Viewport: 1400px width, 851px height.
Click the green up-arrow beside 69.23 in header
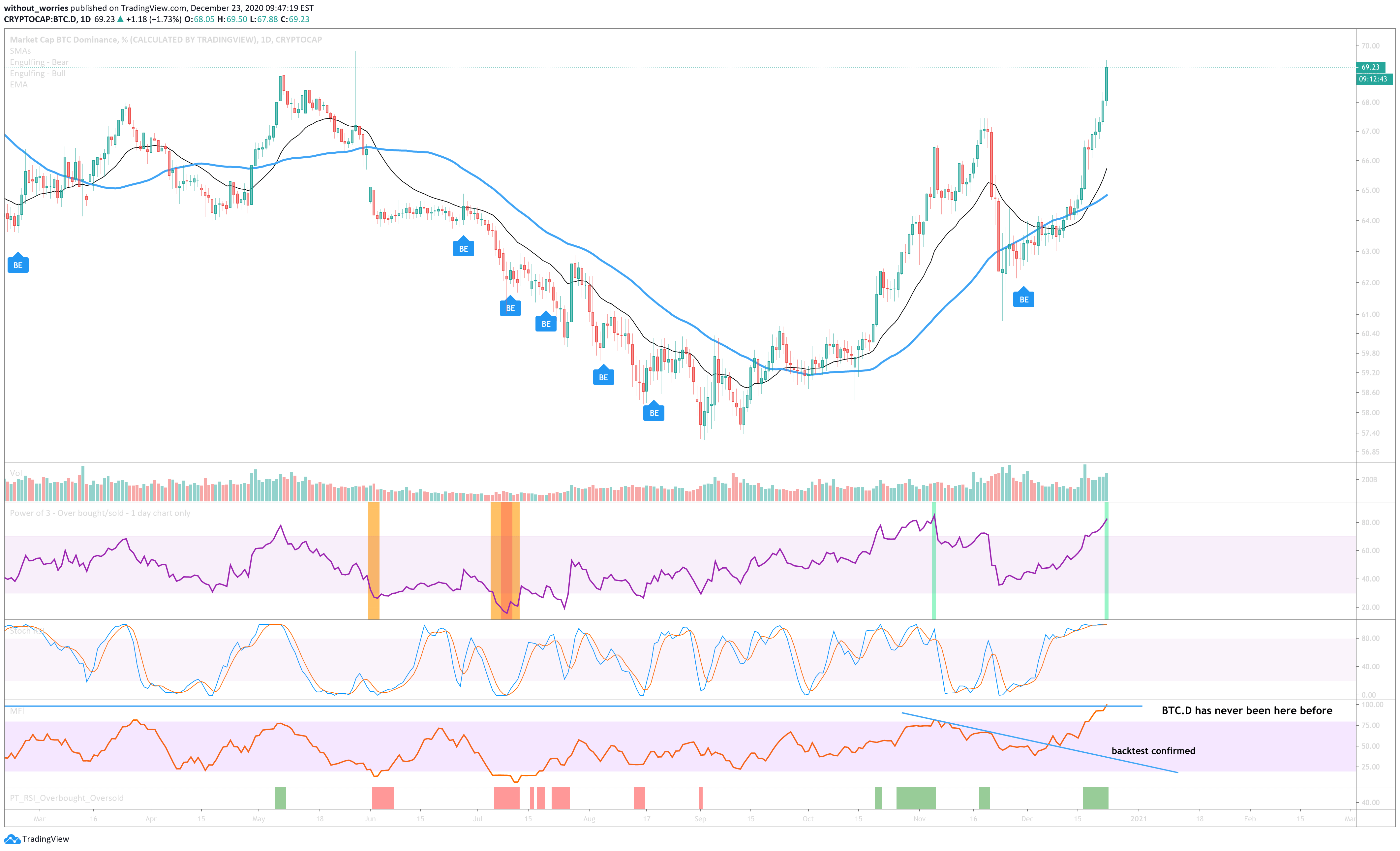(x=120, y=19)
